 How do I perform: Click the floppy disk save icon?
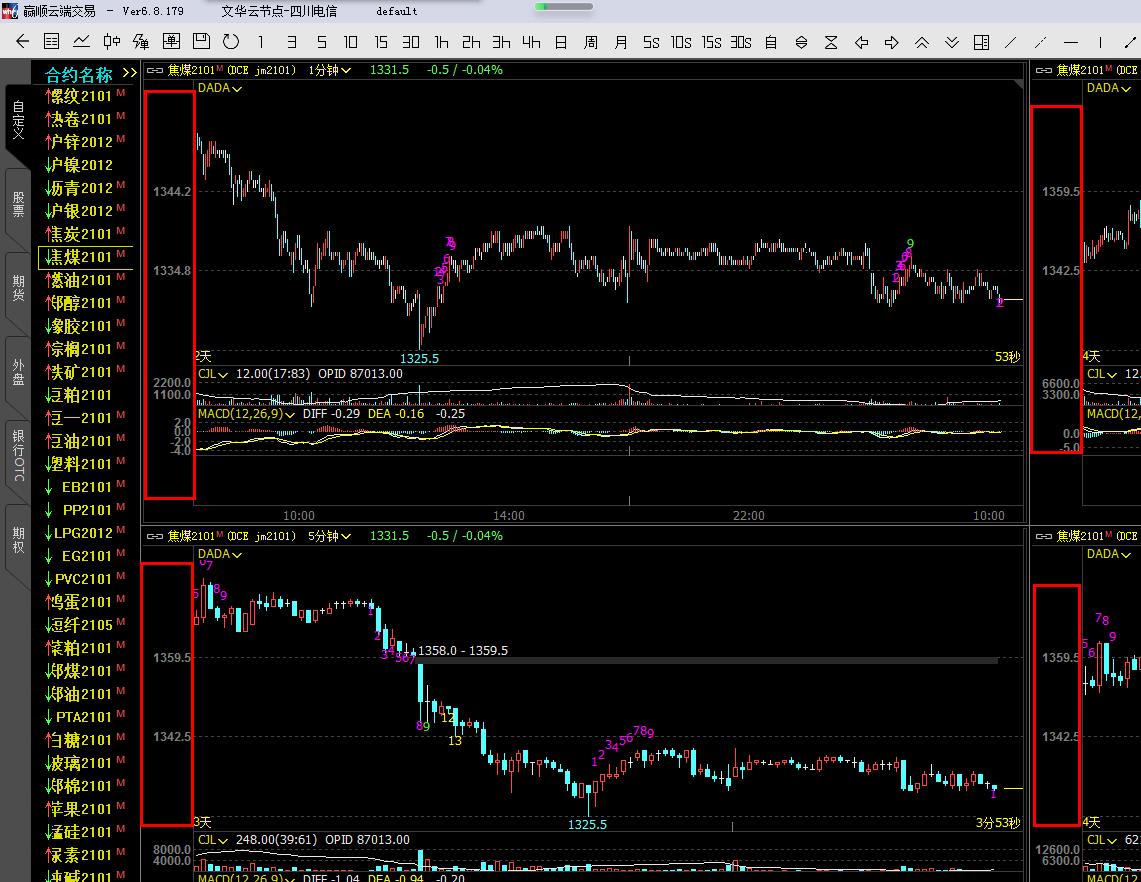click(x=201, y=42)
